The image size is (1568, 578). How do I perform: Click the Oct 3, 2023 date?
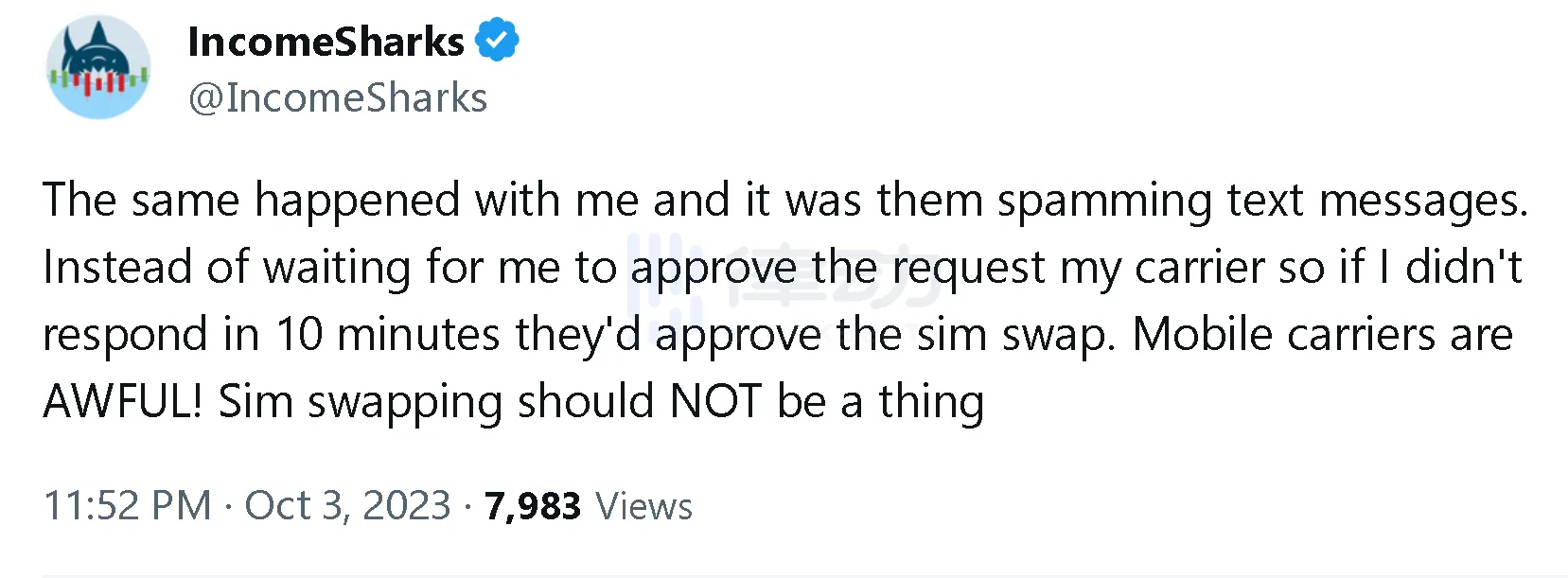pos(347,506)
